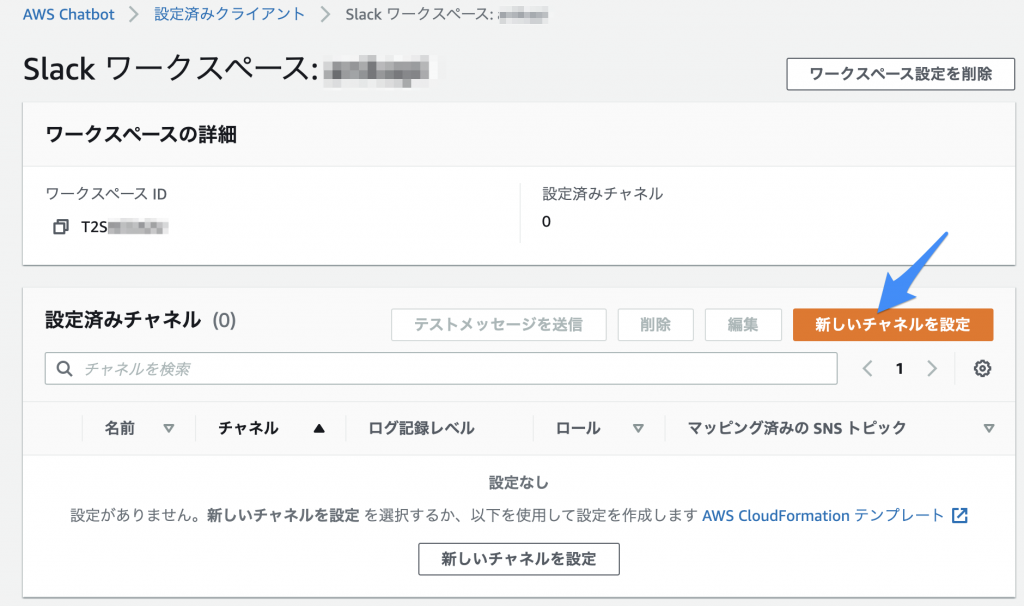Viewport: 1024px width, 606px height.
Task: Click the チャネル column header
Action: [248, 428]
